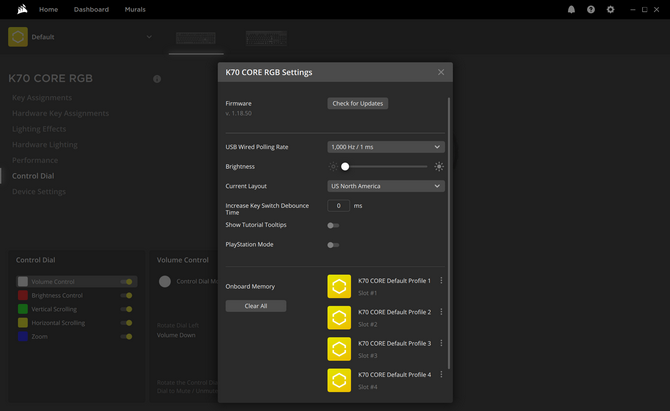The image size is (670, 411).
Task: Select Device Settings in sidebar
Action: pyautogui.click(x=39, y=191)
